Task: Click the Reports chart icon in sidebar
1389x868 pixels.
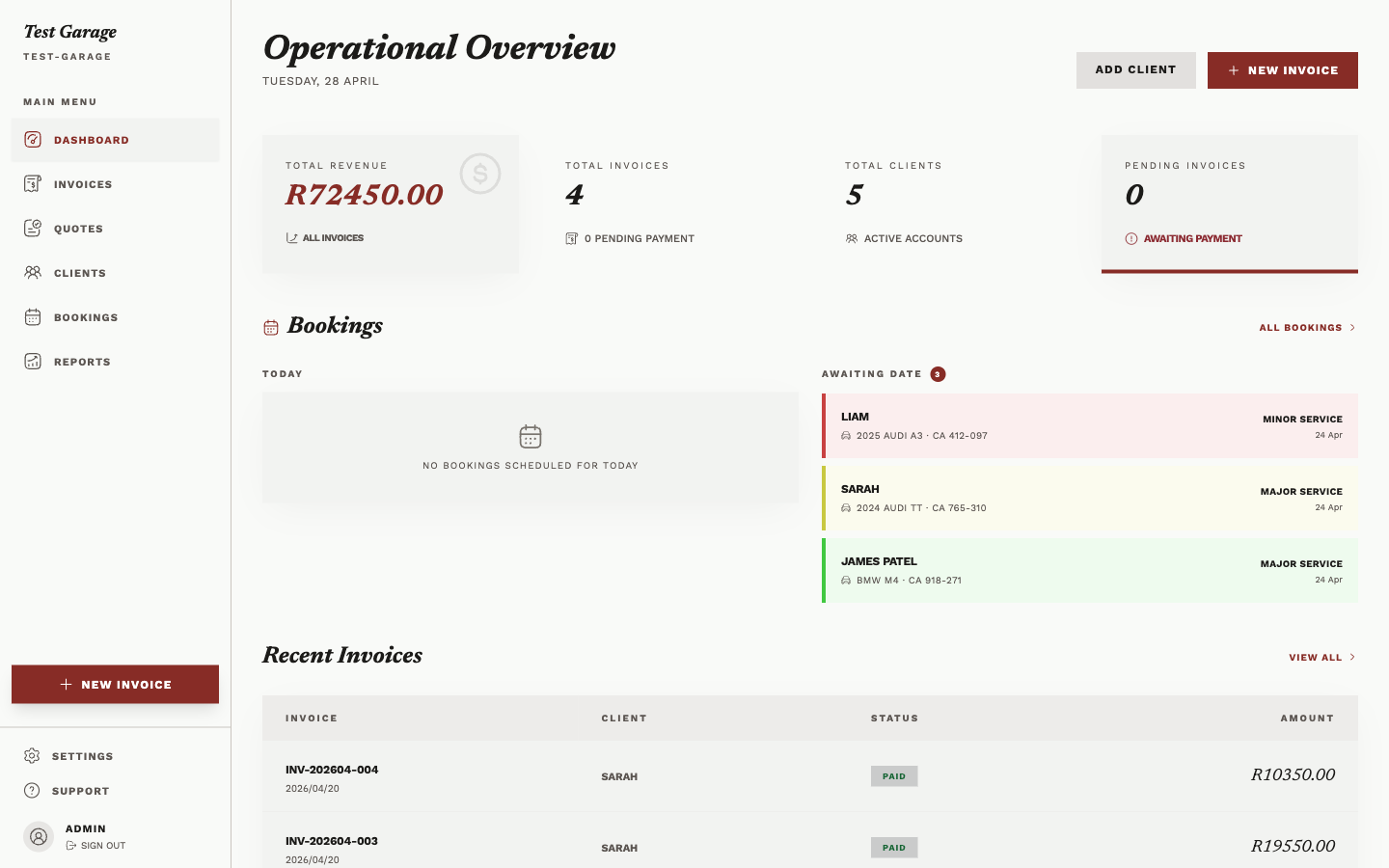Action: (x=33, y=362)
